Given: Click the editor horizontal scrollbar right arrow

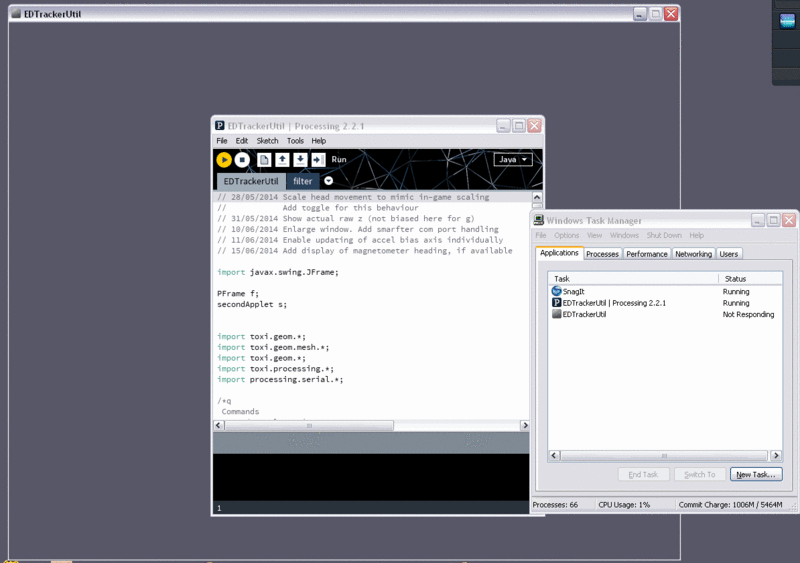Looking at the screenshot, I should (x=524, y=425).
